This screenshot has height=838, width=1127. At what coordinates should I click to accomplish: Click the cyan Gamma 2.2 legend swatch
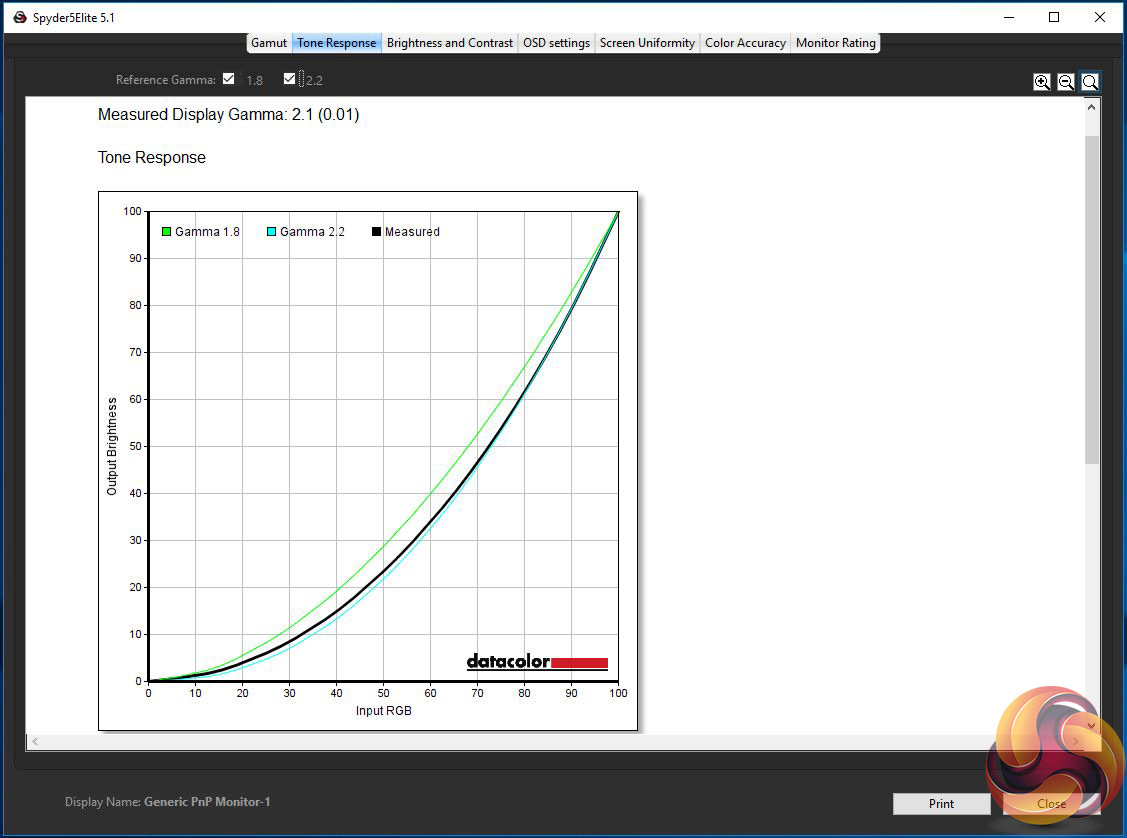pyautogui.click(x=271, y=231)
